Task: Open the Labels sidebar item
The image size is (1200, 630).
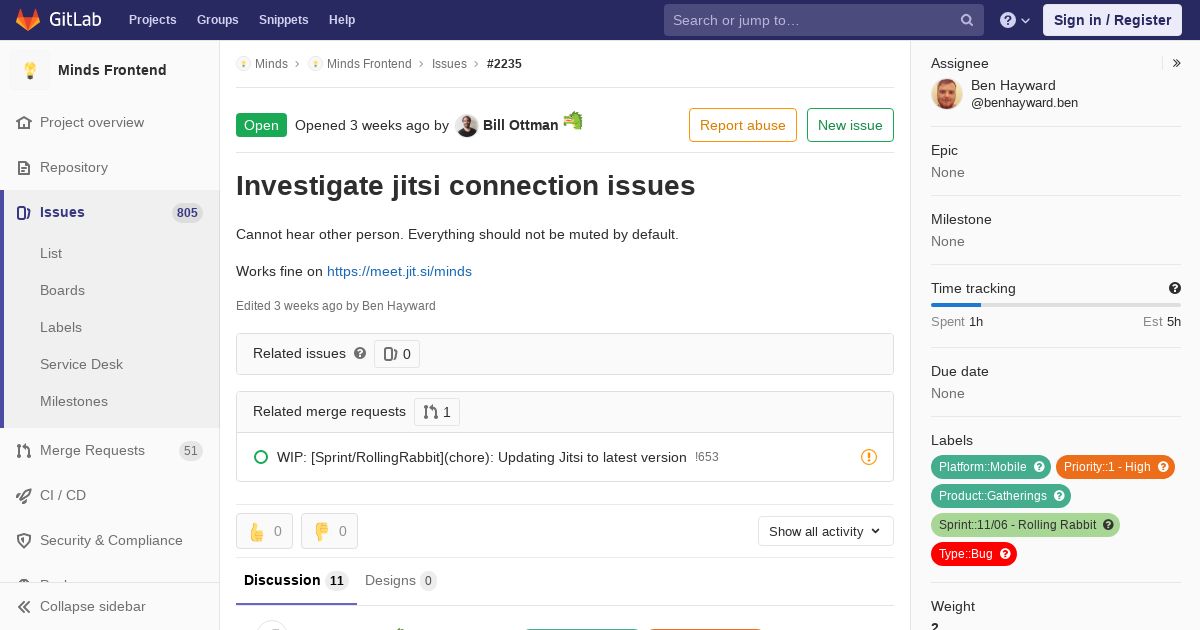Action: [61, 328]
